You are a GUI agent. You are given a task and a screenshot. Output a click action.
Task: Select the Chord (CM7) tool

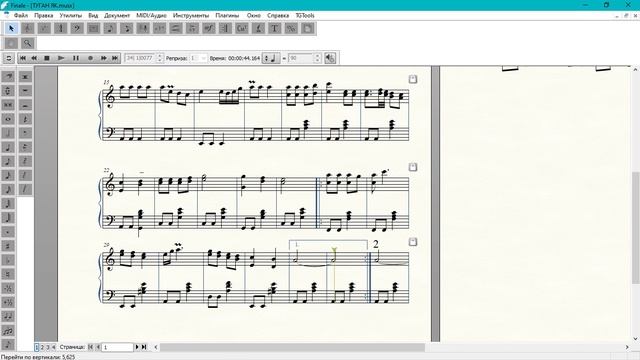(x=242, y=28)
